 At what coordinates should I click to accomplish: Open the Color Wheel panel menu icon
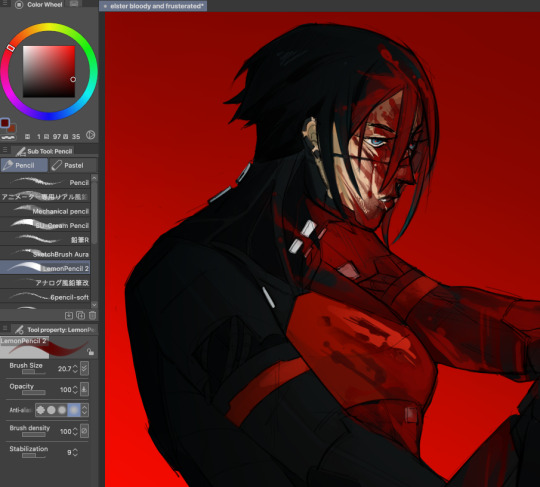point(5,3)
